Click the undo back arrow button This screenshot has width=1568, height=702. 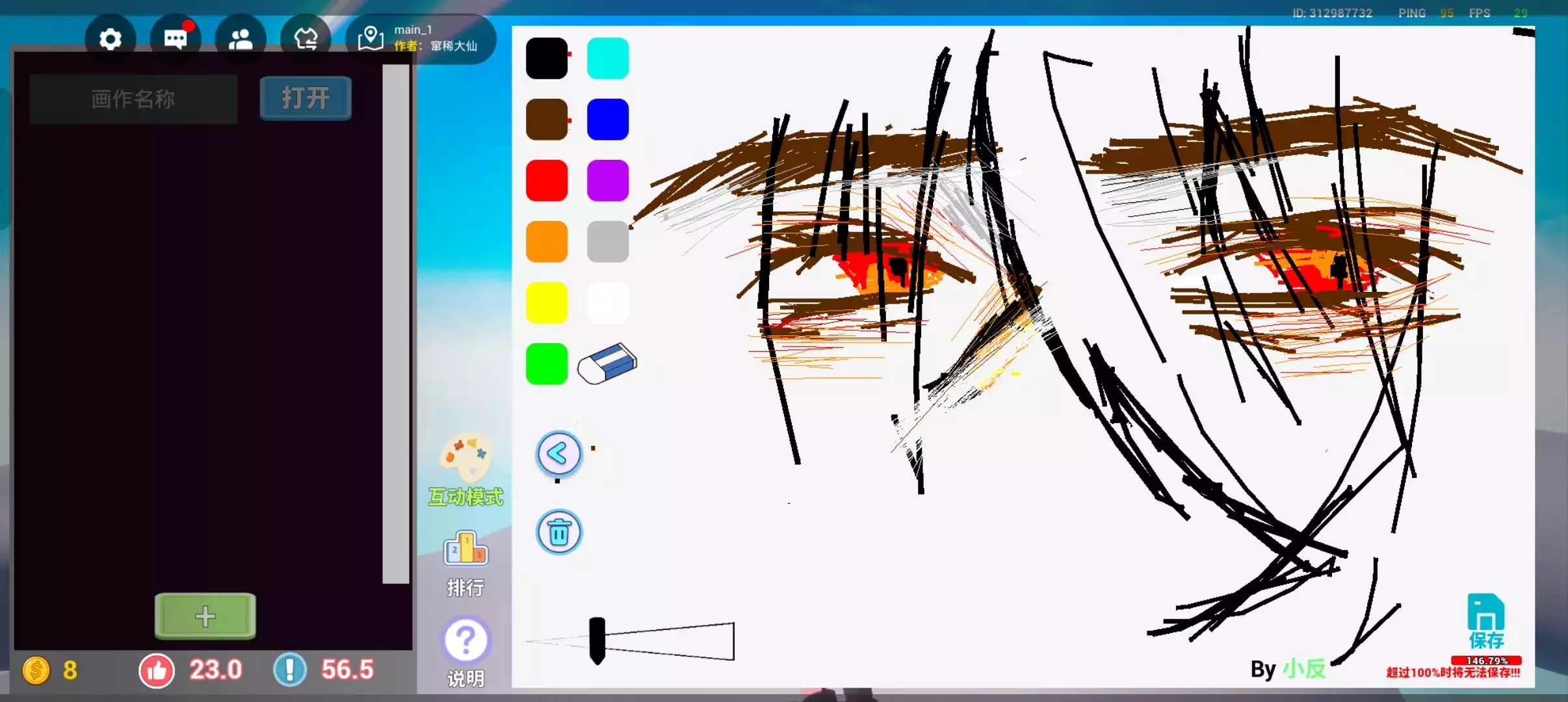tap(558, 453)
